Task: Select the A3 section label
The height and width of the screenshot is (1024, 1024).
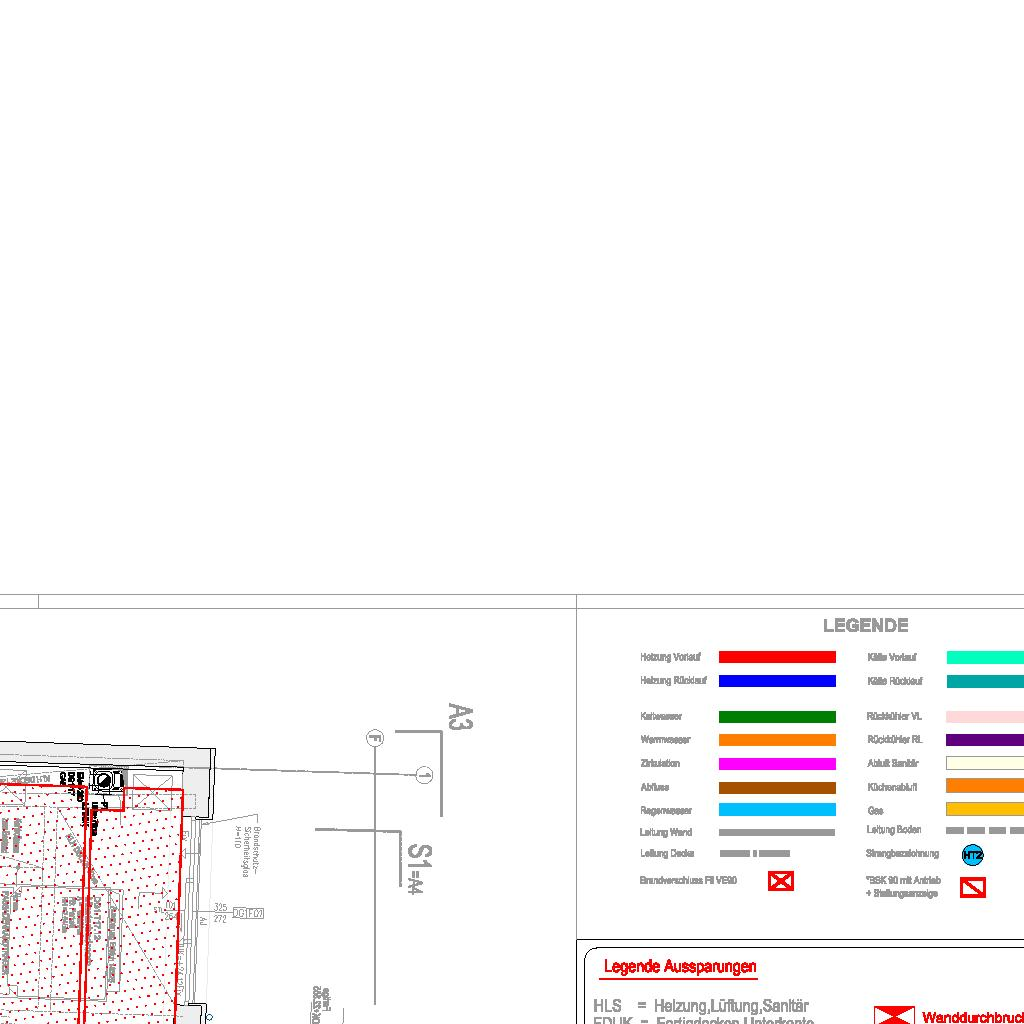Action: click(x=459, y=717)
